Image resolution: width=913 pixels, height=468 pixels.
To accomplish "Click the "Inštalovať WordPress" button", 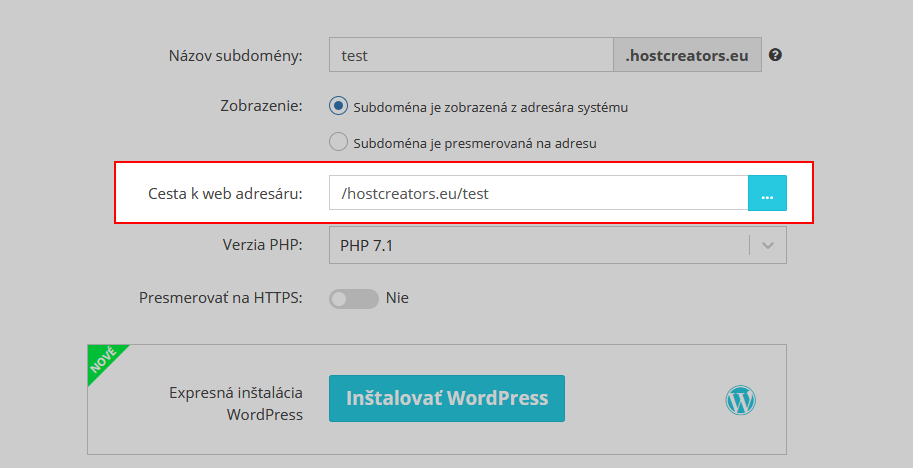I will coord(447,398).
